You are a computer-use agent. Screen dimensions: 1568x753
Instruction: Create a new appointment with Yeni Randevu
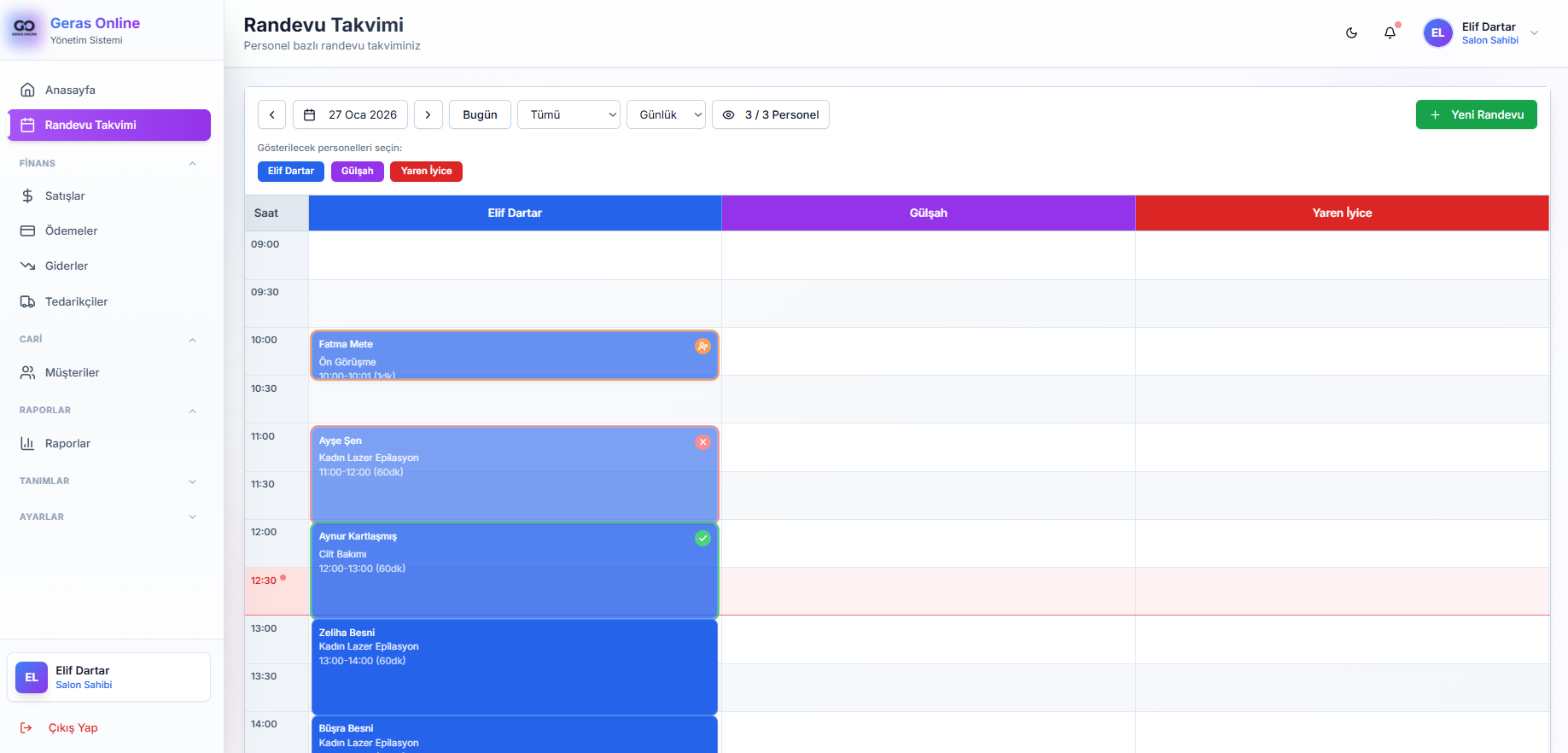click(x=1476, y=114)
